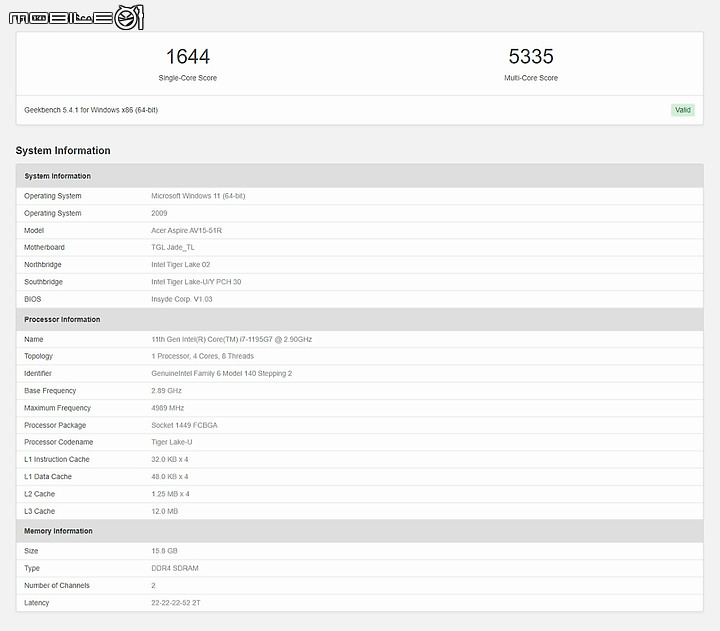This screenshot has height=631, width=720.
Task: Select Intel Tiger Lake-U/Y PCH 30 value
Action: [196, 282]
